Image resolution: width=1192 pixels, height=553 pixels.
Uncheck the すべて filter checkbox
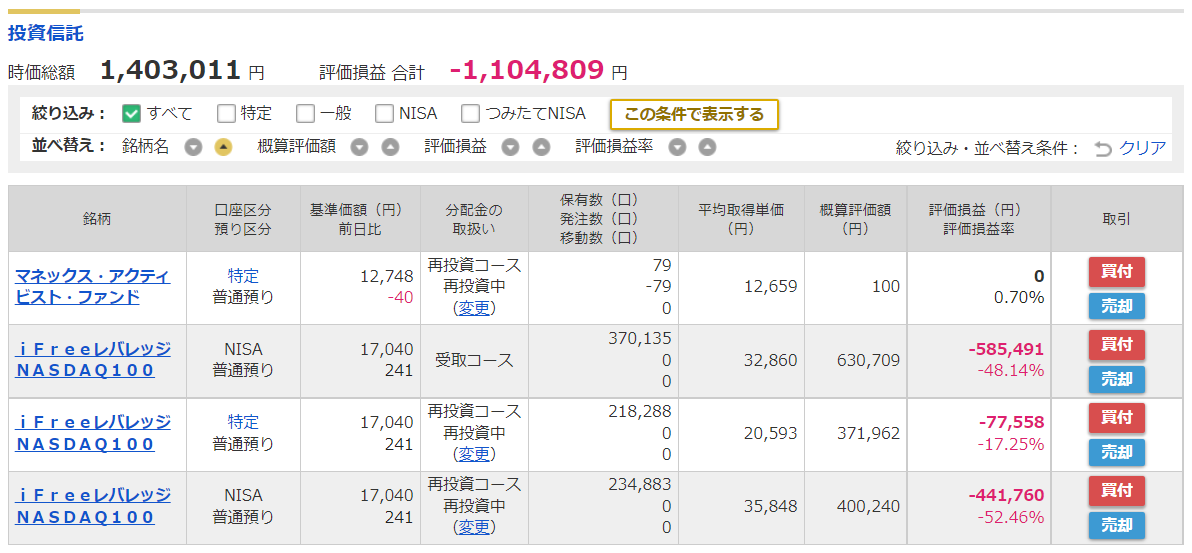click(132, 114)
